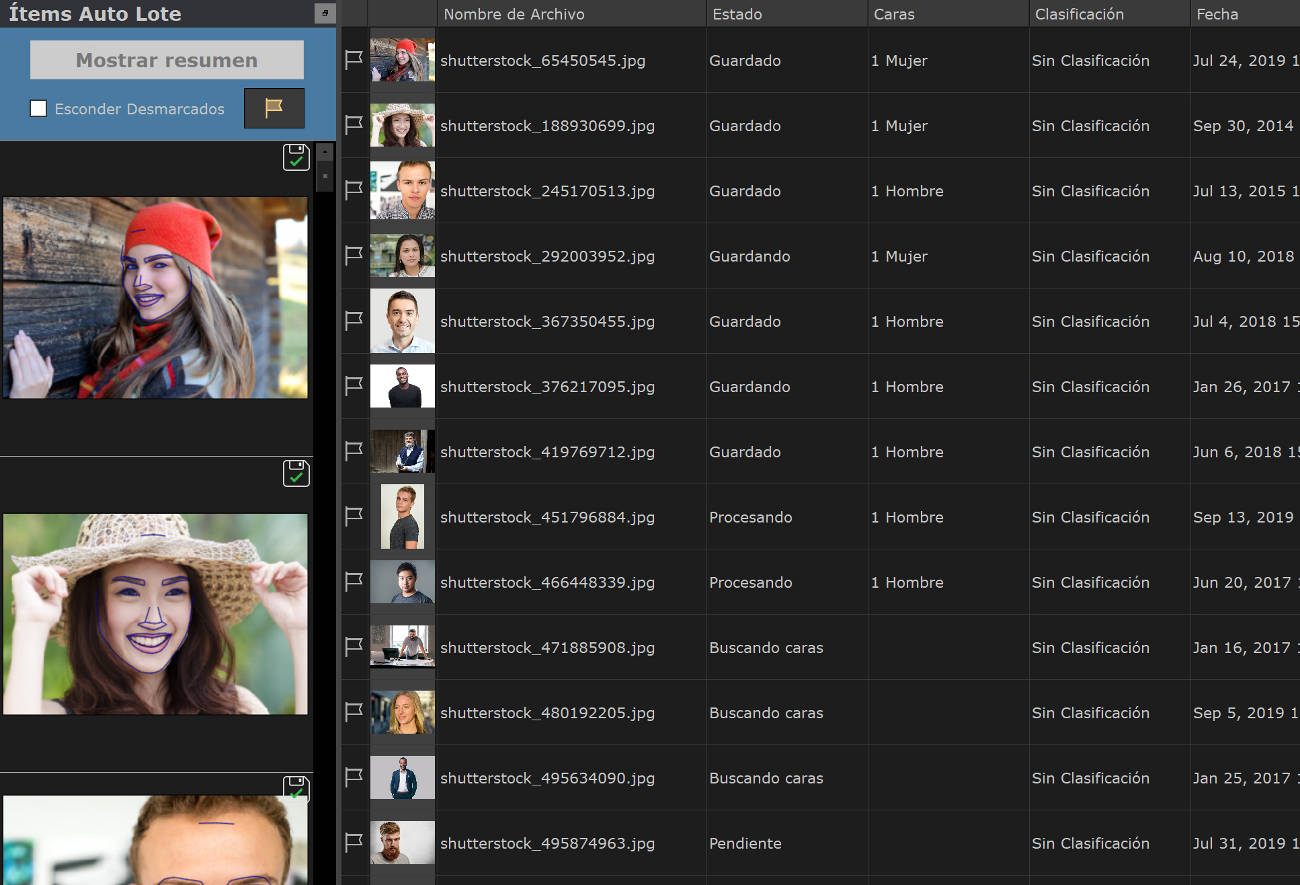Sort by Fecha column header
The image size is (1300, 885).
coord(1245,14)
